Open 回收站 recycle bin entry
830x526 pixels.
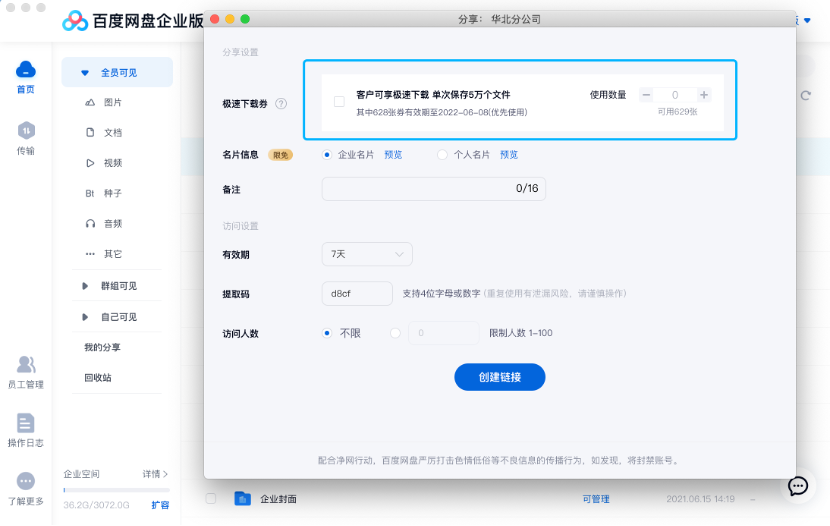pos(98,377)
